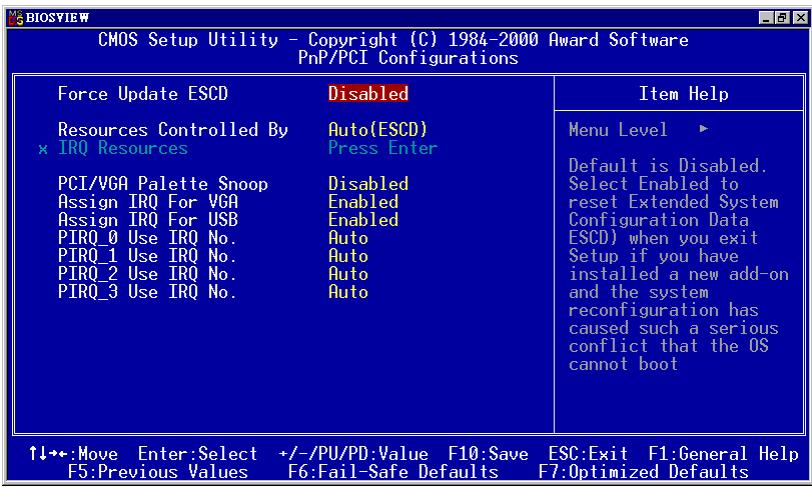
Task: Click the PnP/PCI Configurations title
Action: (408, 58)
